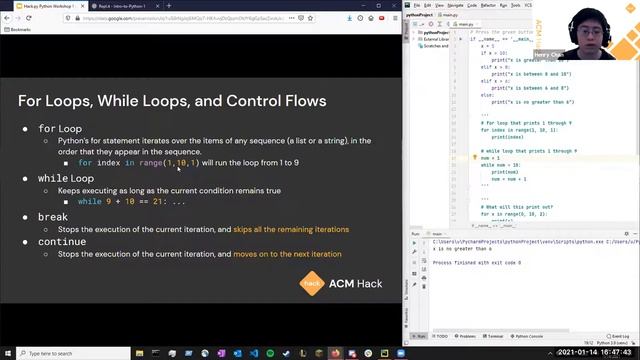The width and height of the screenshot is (640, 360).
Task: Open the TODO tool window
Action: coord(440,336)
